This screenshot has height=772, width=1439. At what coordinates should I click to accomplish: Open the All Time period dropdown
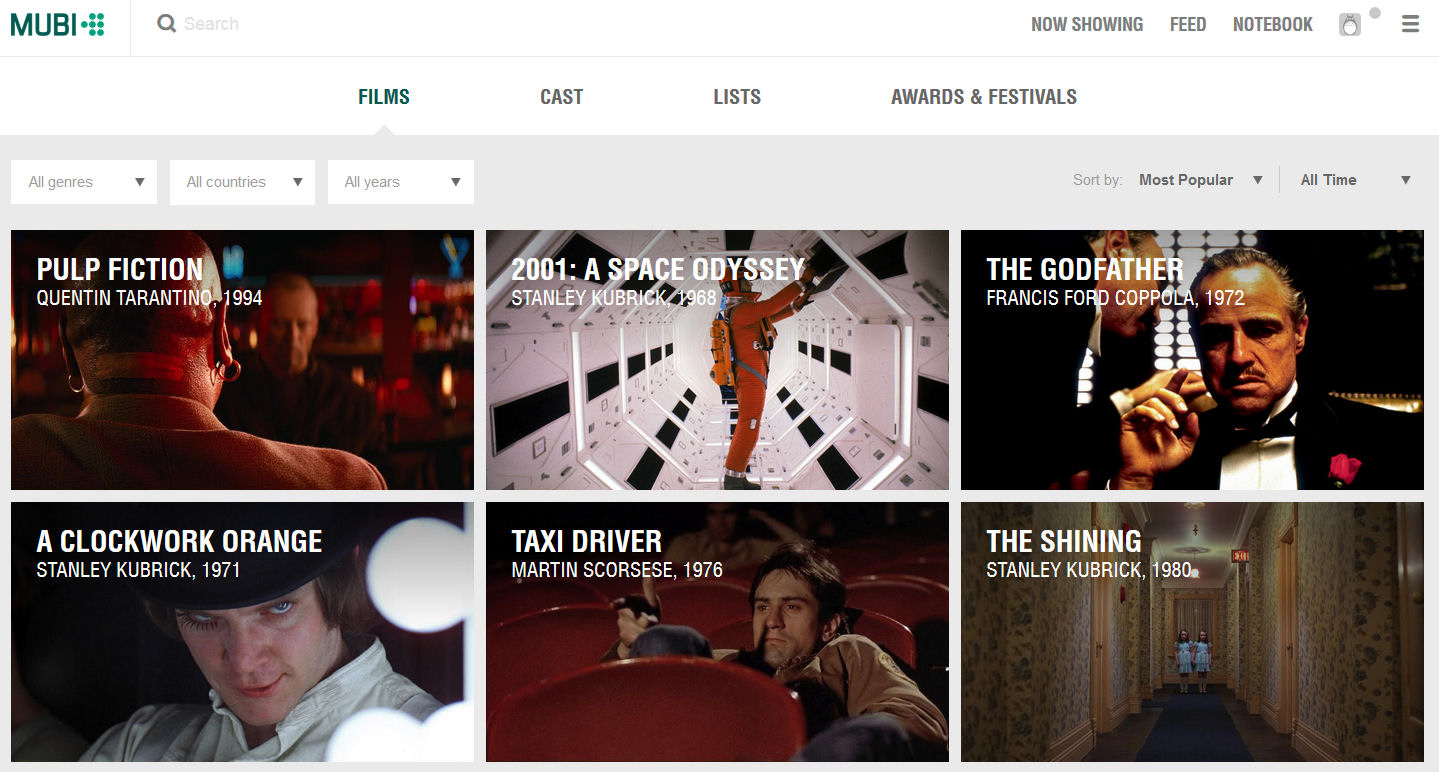click(x=1355, y=180)
